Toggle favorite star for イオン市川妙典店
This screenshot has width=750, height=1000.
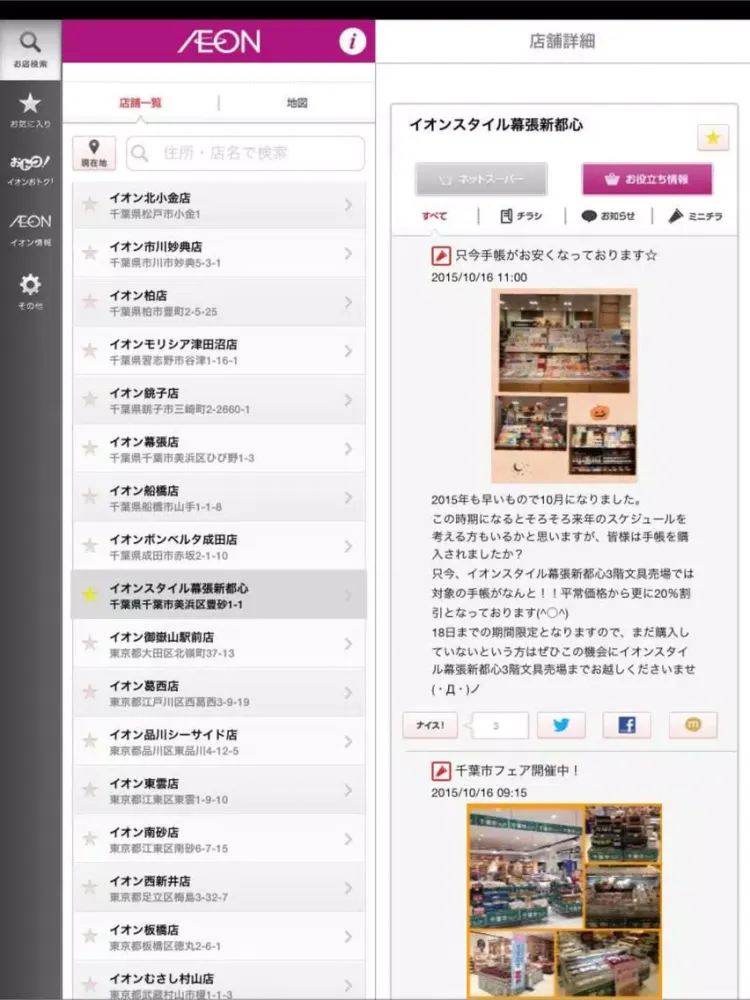(90, 253)
